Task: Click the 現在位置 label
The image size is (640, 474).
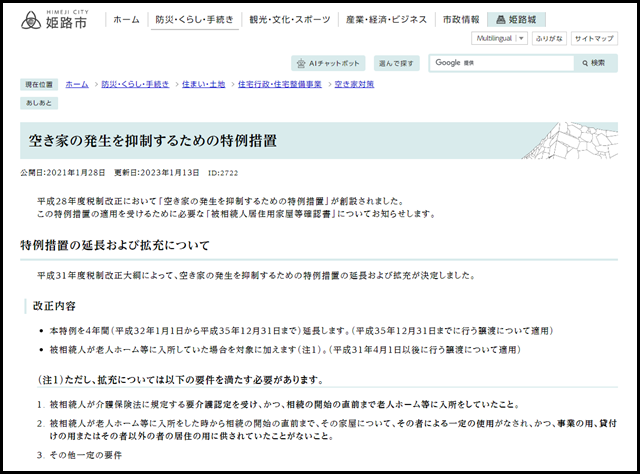Action: (39, 85)
